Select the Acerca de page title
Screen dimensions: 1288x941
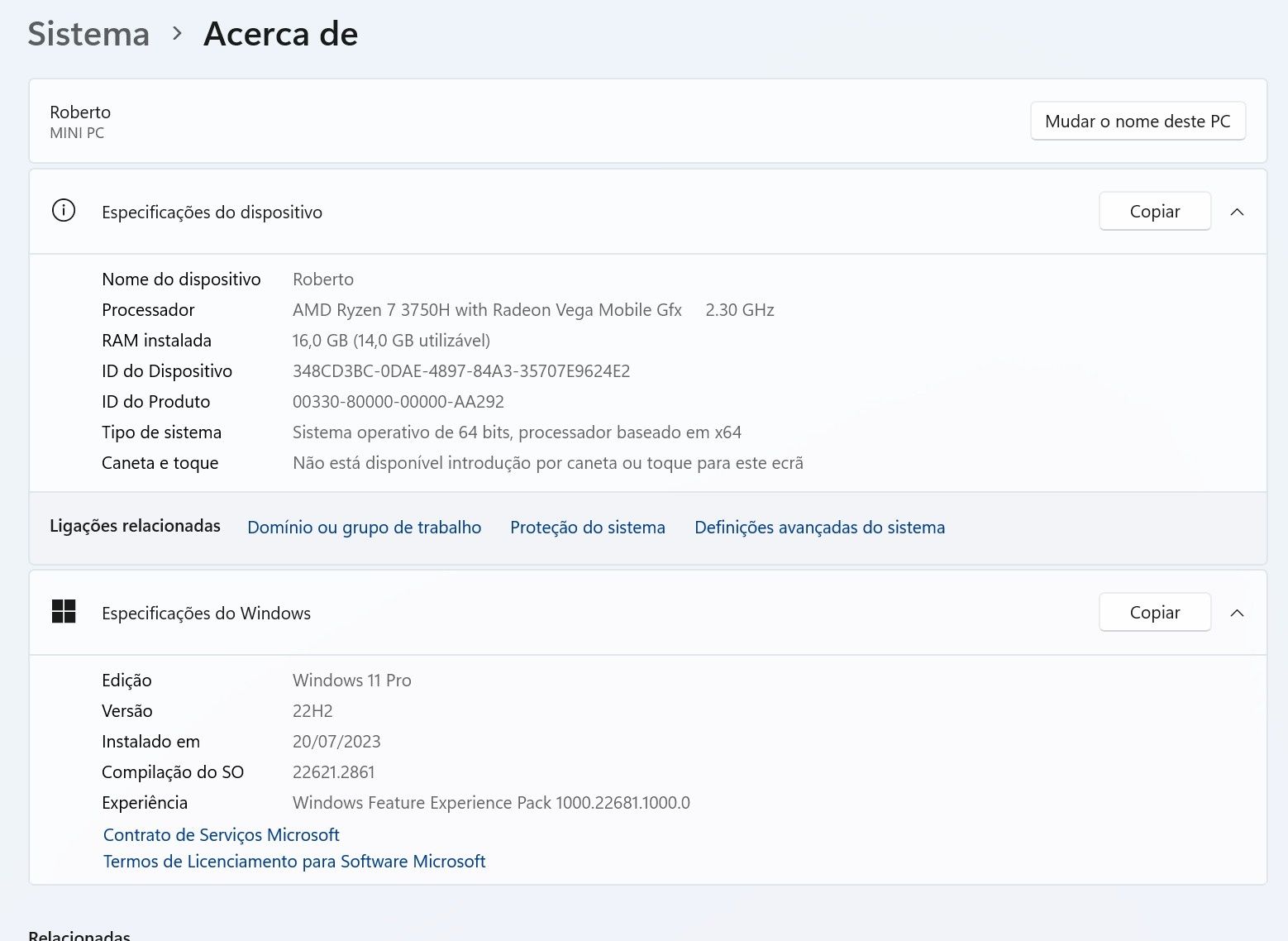click(281, 34)
